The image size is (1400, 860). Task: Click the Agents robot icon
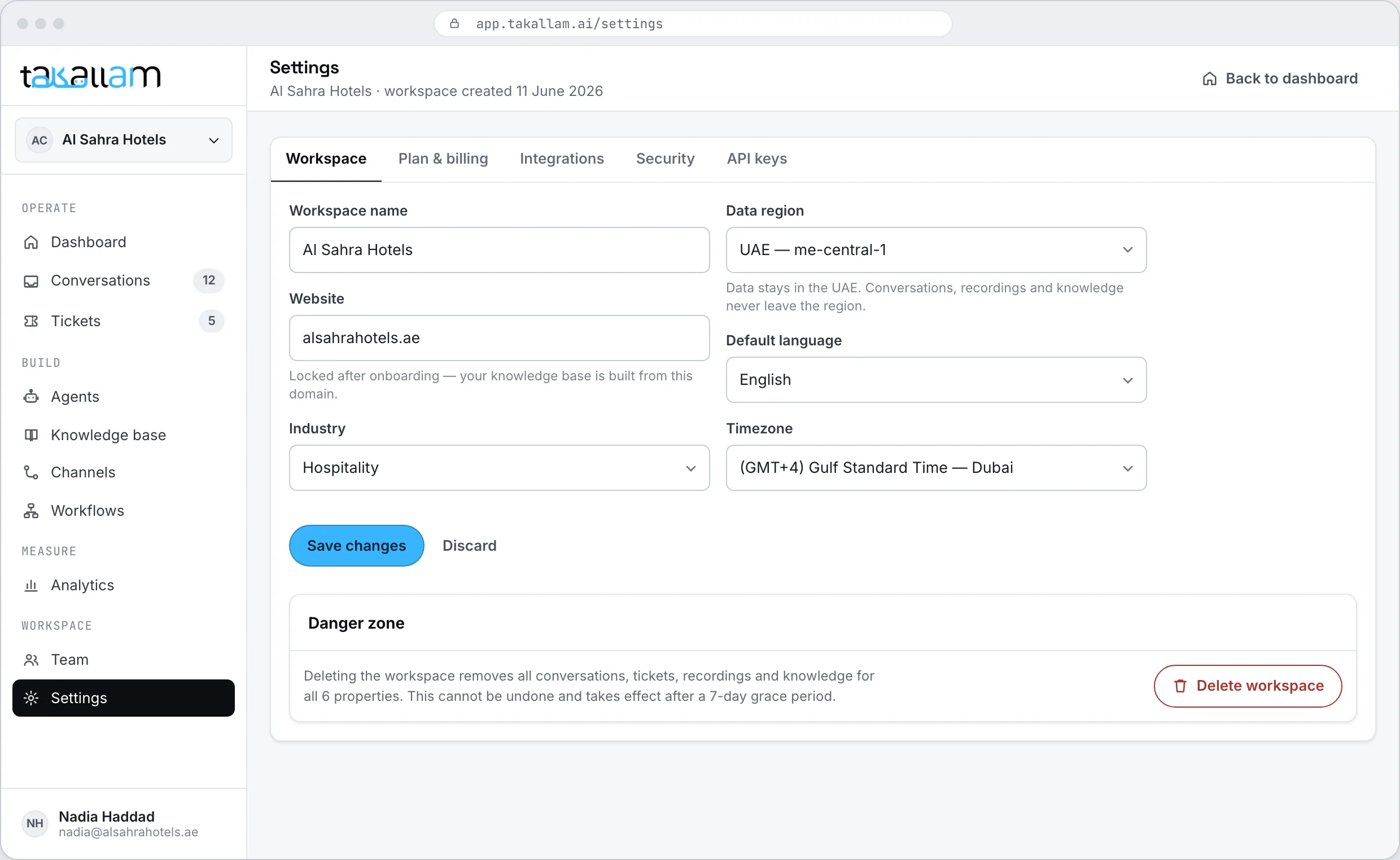tap(30, 397)
